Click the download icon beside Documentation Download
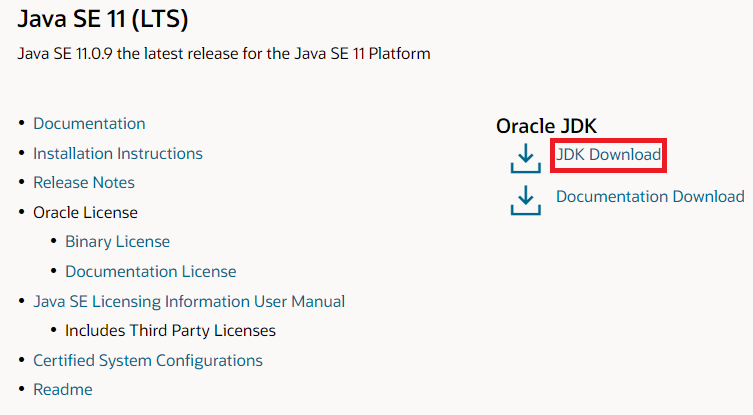Image resolution: width=753 pixels, height=415 pixels. click(525, 200)
